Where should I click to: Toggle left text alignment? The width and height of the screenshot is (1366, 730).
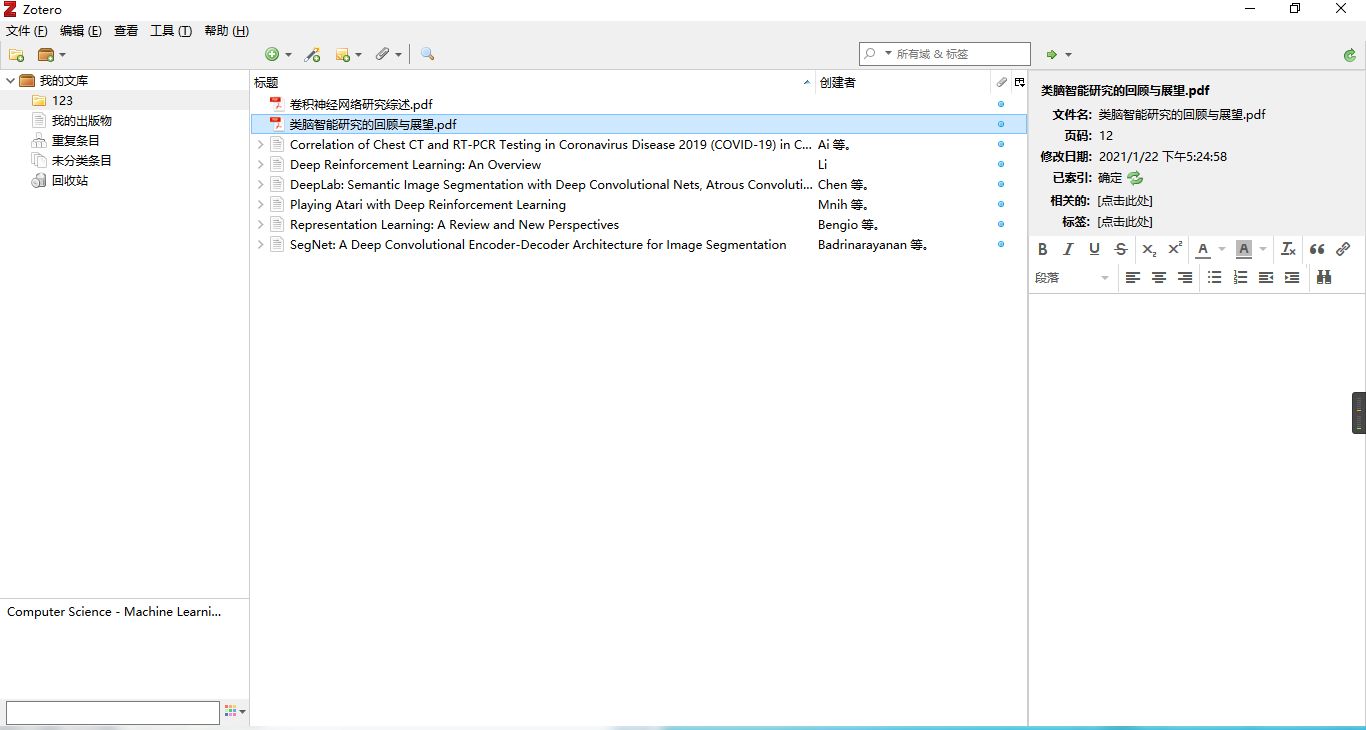1133,277
